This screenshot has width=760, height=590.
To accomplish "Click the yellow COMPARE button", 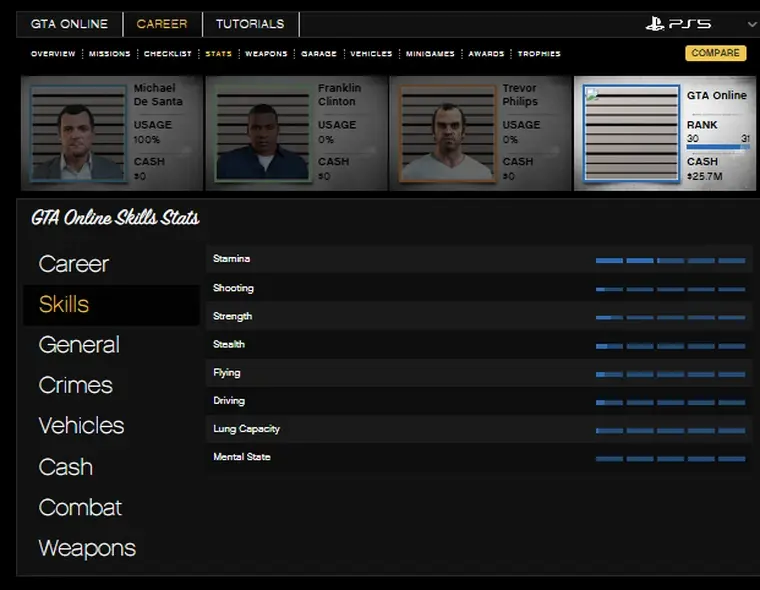I will [x=715, y=53].
